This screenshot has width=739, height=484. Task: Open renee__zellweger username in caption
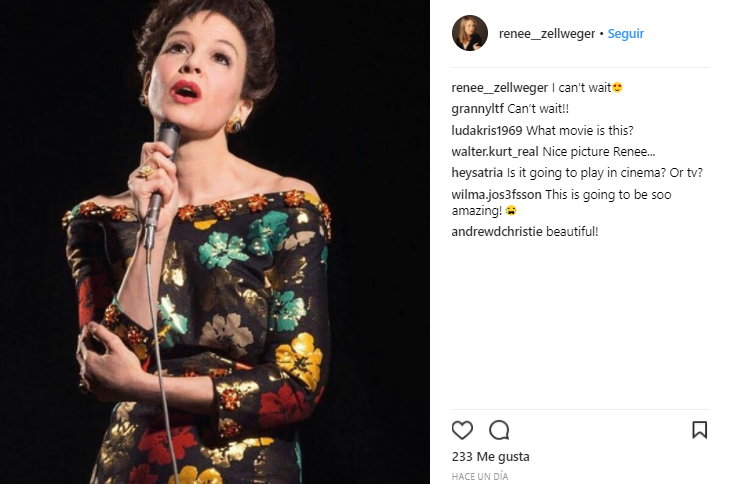click(499, 88)
